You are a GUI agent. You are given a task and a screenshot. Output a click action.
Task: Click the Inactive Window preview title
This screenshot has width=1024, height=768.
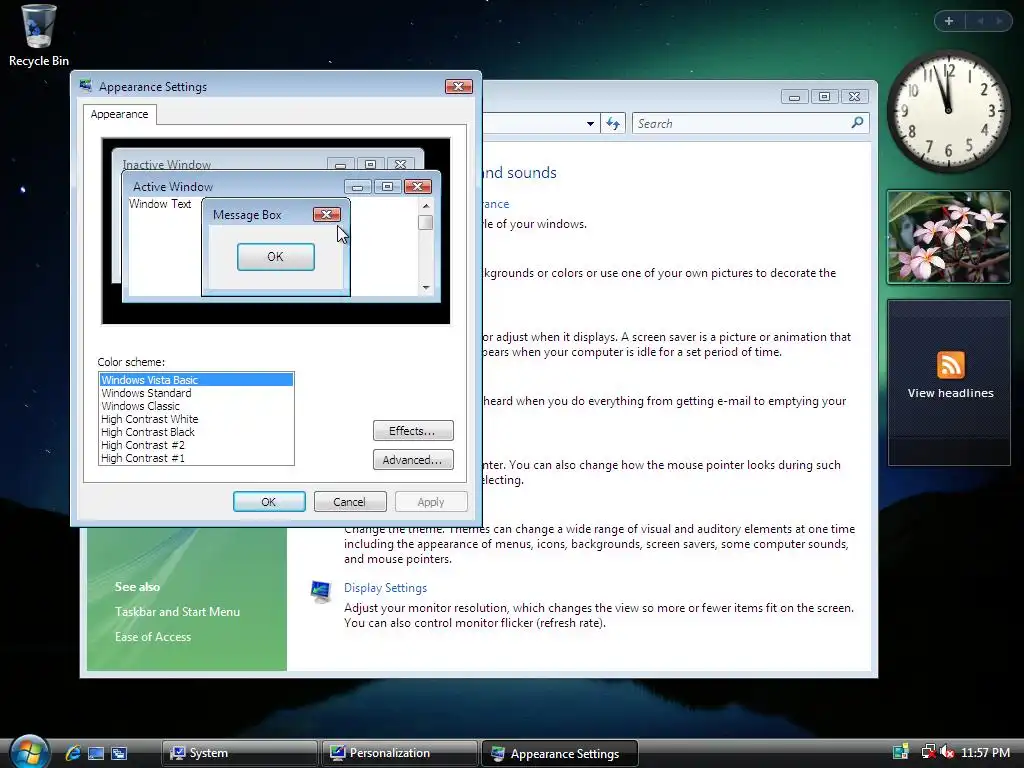click(x=167, y=164)
